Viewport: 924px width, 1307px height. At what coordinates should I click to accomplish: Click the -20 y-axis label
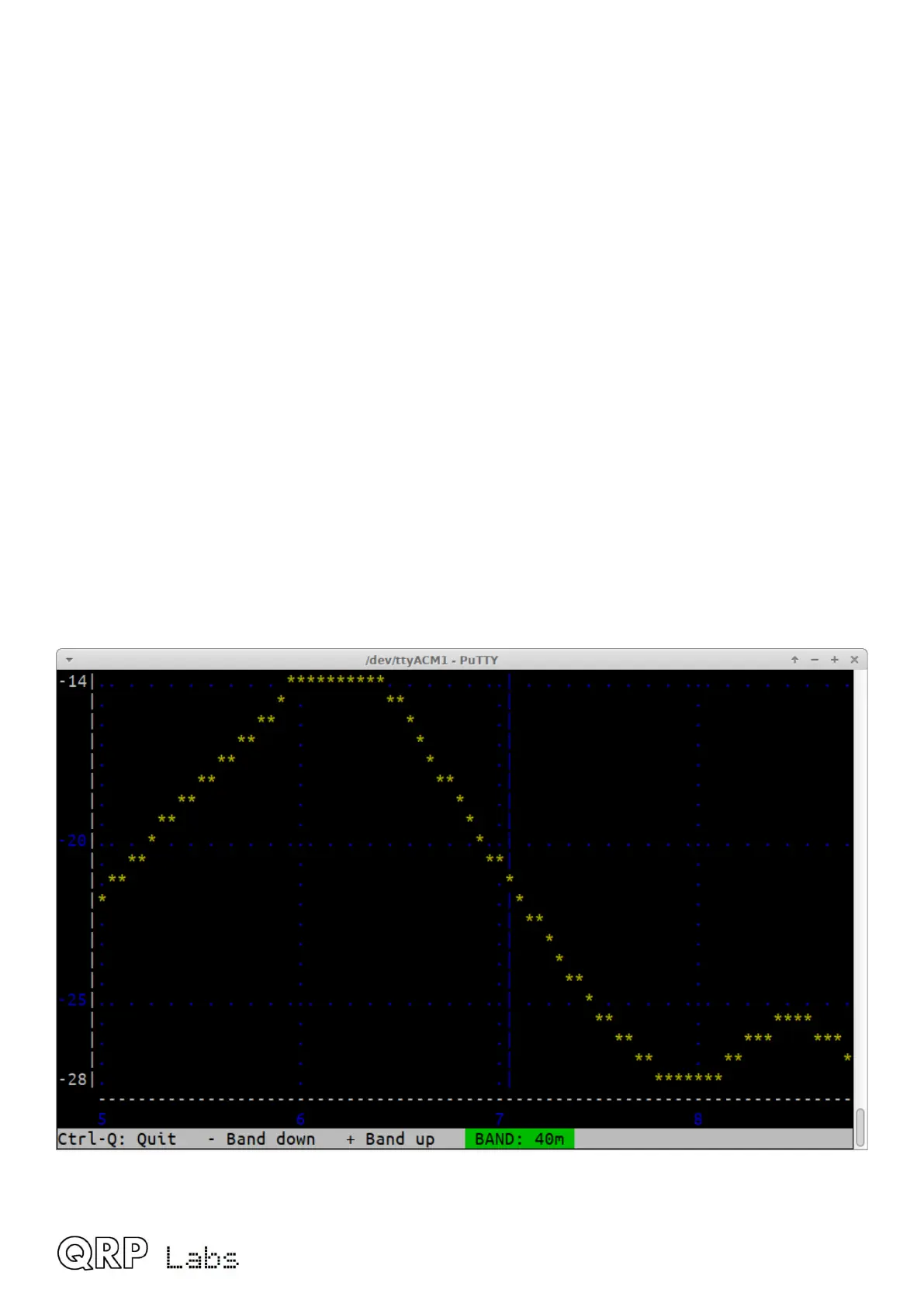[73, 841]
